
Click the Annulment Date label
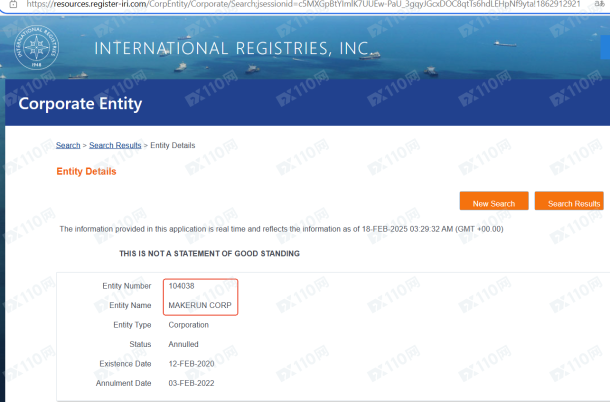tap(124, 383)
